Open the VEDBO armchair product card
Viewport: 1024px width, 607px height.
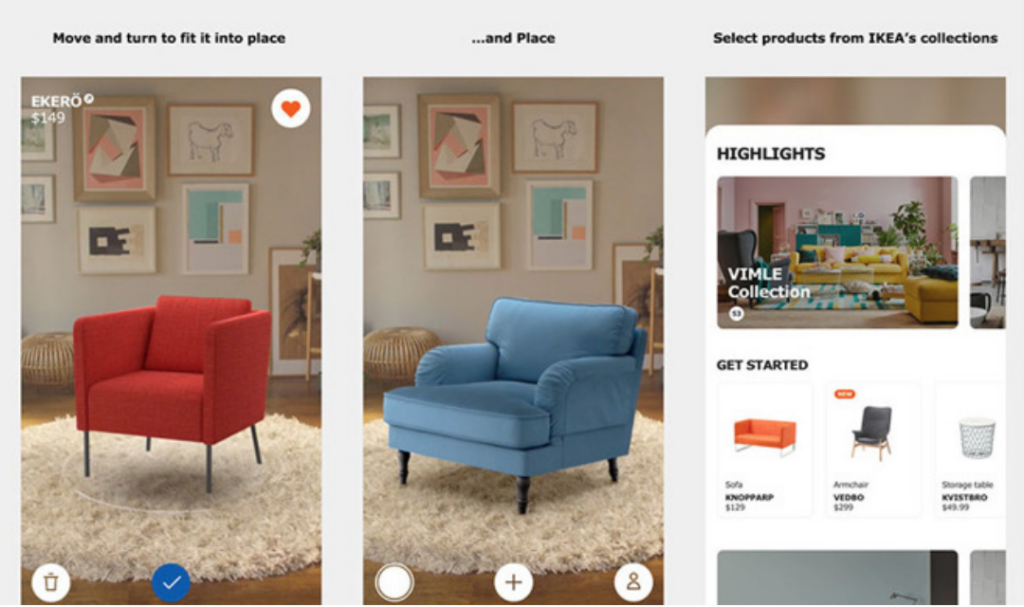873,450
